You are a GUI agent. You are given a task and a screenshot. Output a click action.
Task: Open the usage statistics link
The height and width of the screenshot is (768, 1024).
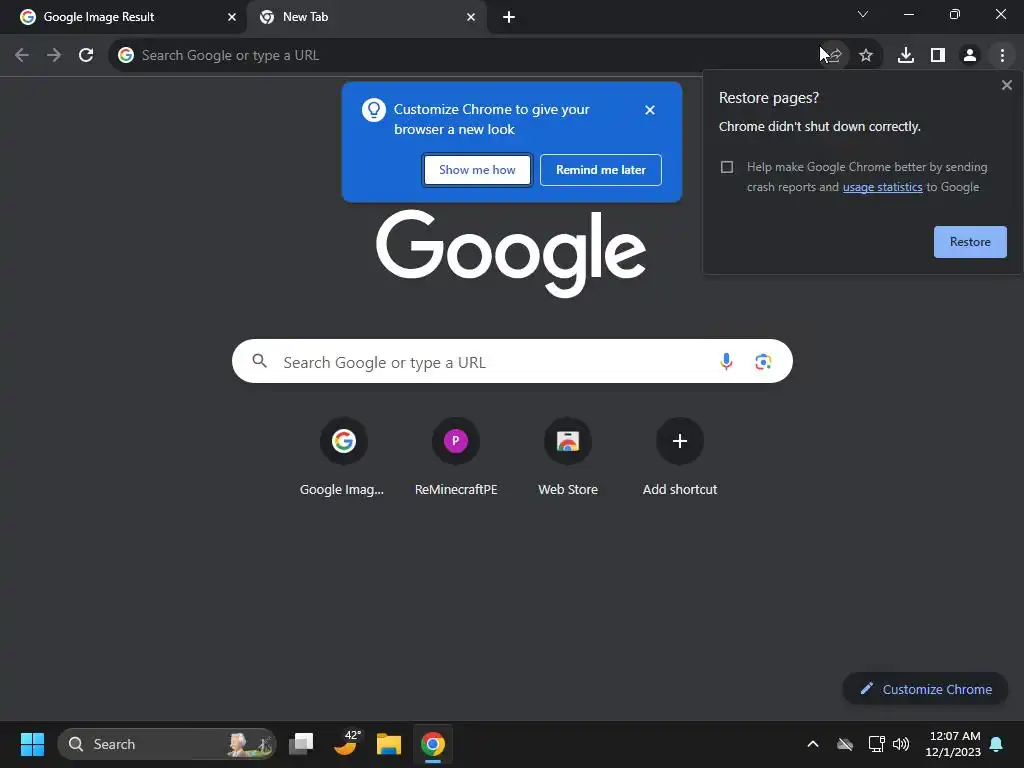tap(882, 187)
